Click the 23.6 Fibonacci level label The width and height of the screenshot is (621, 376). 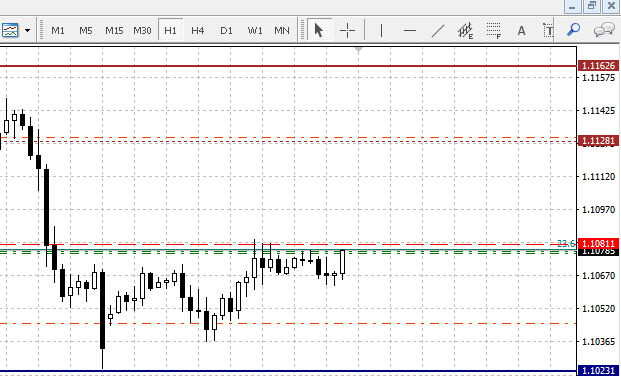566,244
